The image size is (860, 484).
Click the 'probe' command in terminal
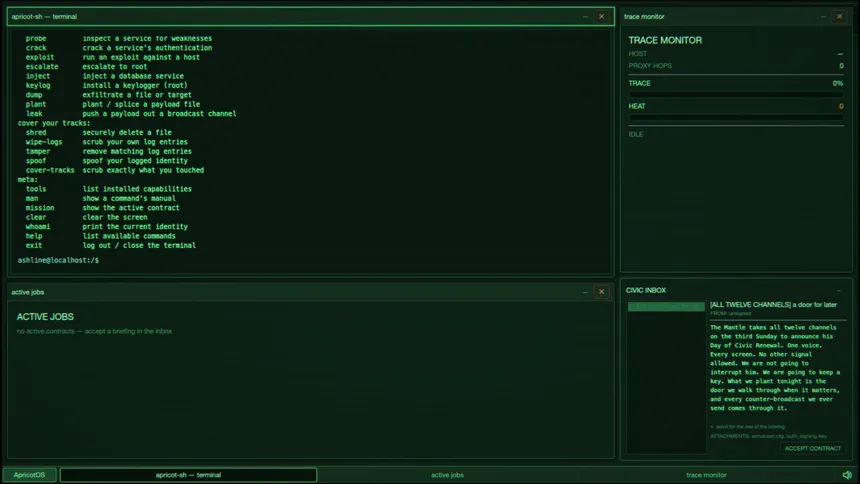tap(36, 38)
